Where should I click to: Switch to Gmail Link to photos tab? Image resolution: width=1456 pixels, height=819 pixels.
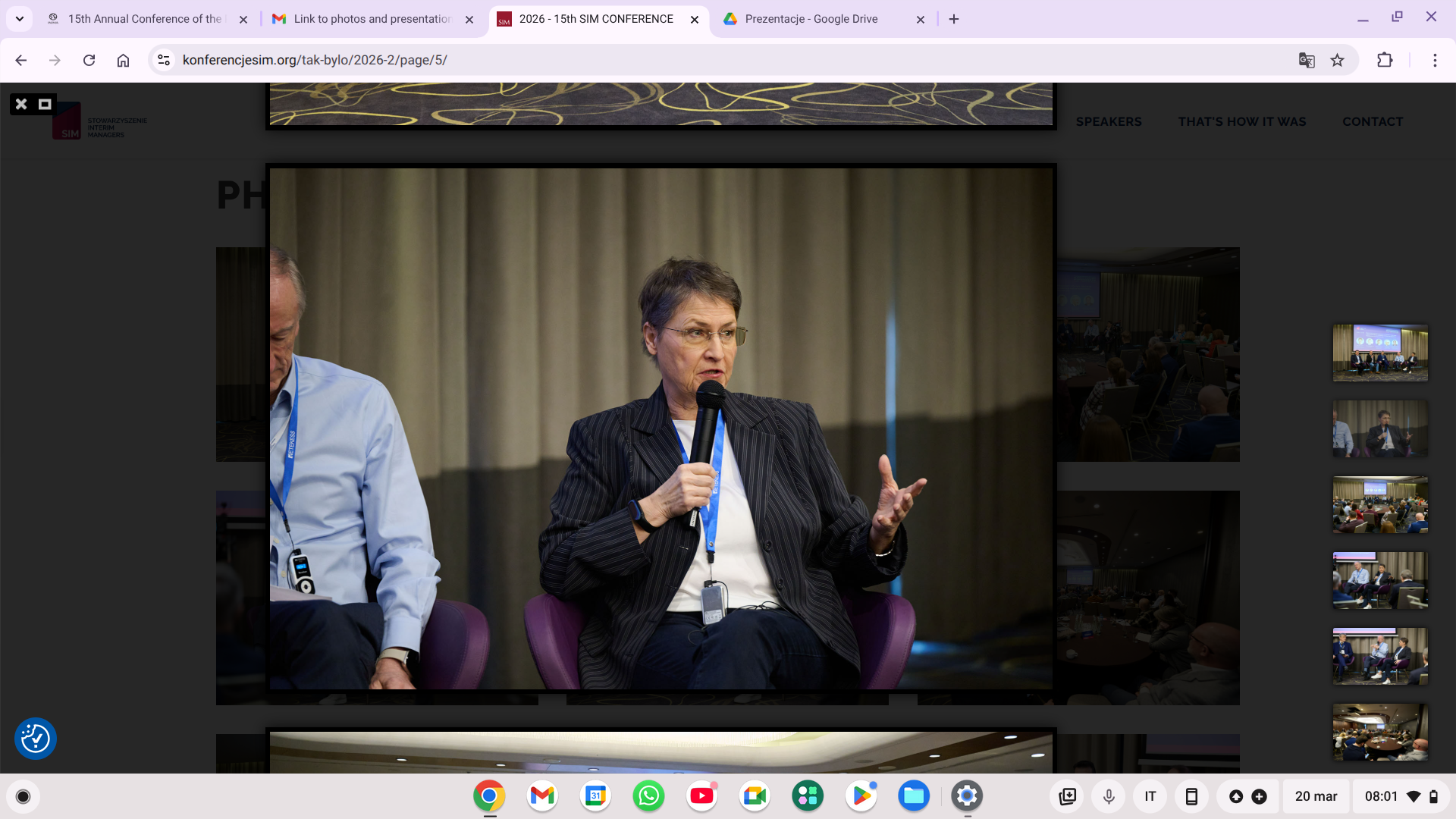[x=372, y=19]
